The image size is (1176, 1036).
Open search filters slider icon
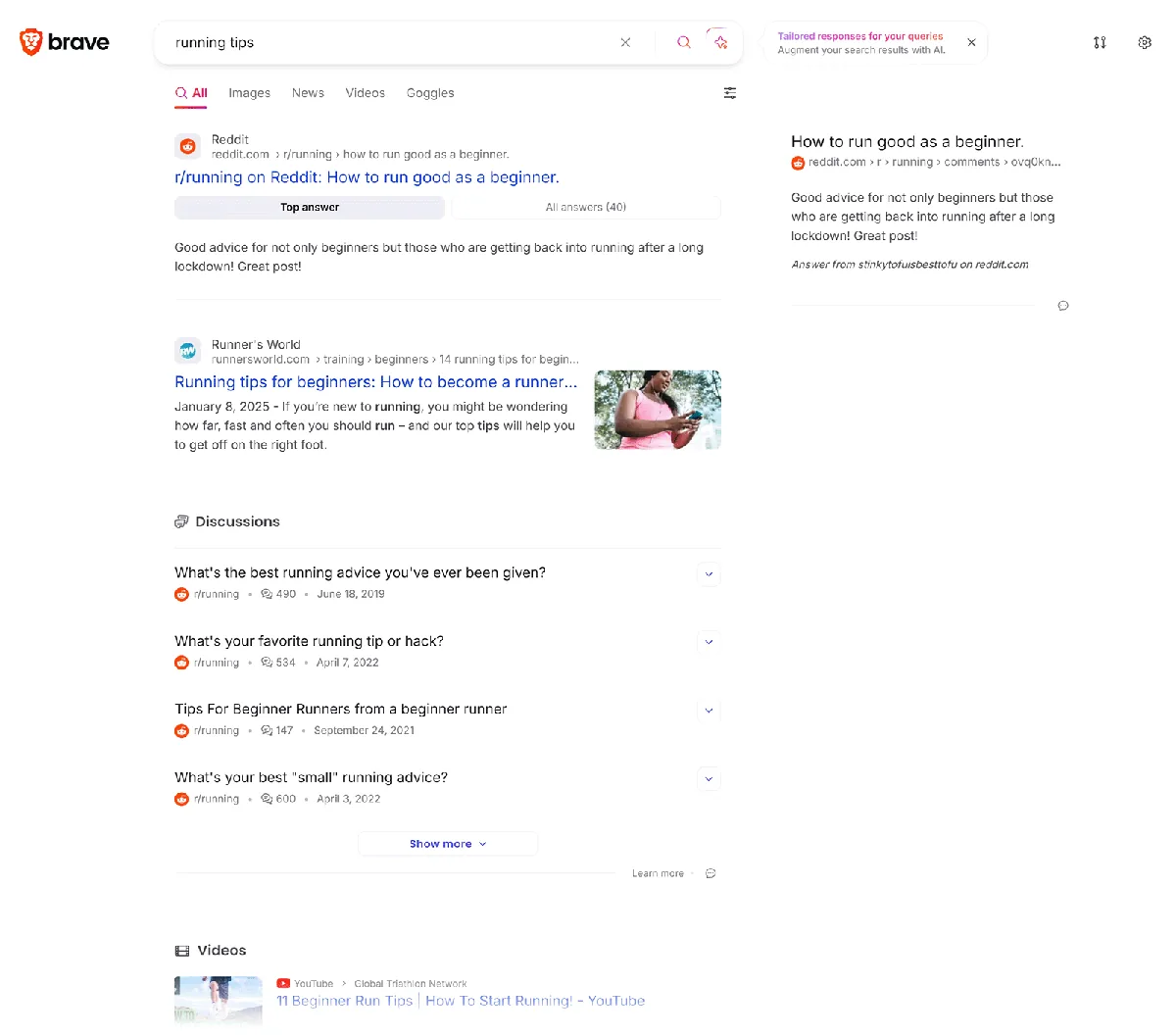[730, 93]
